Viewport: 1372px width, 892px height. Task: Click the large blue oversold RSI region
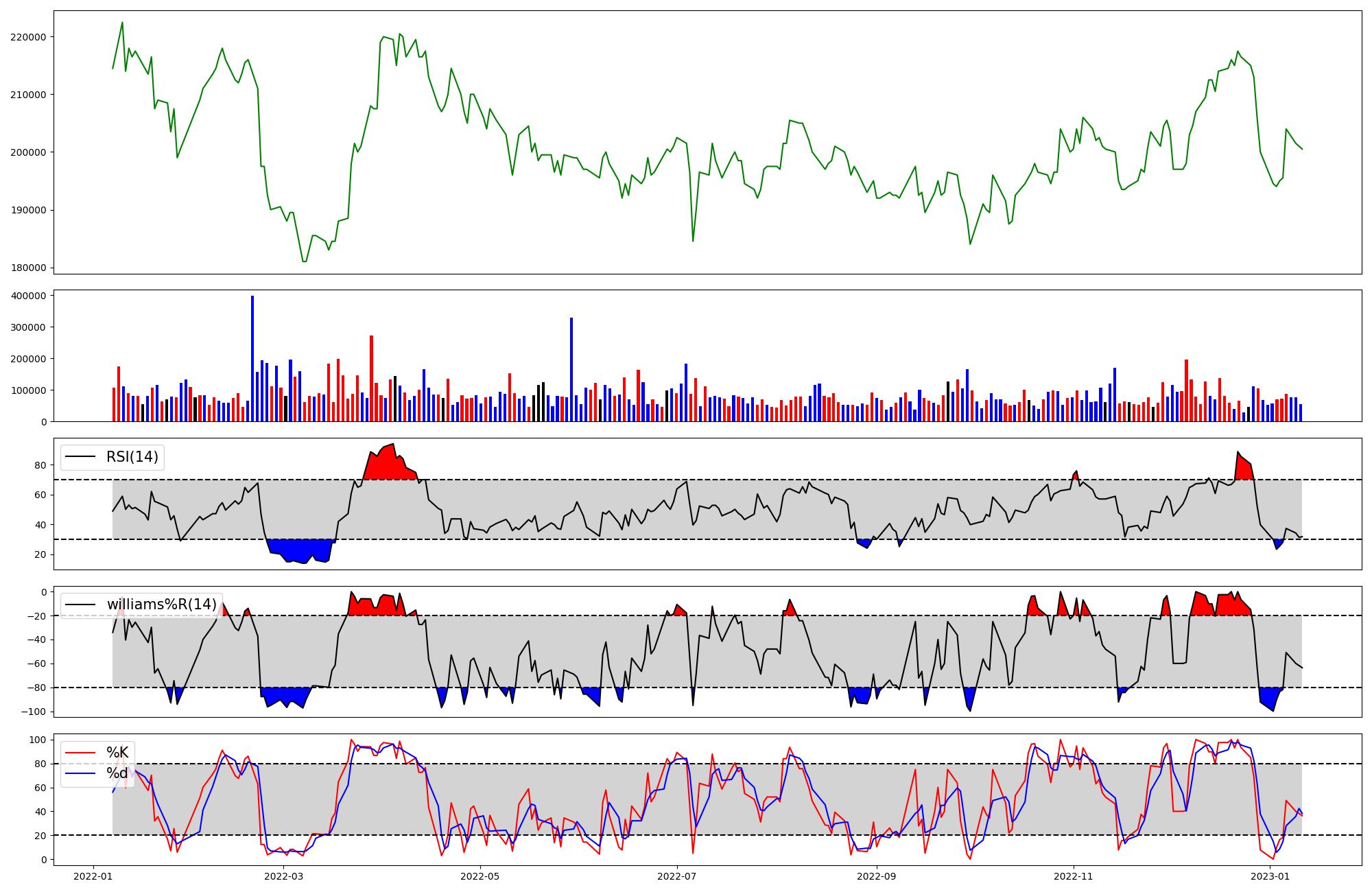[298, 550]
